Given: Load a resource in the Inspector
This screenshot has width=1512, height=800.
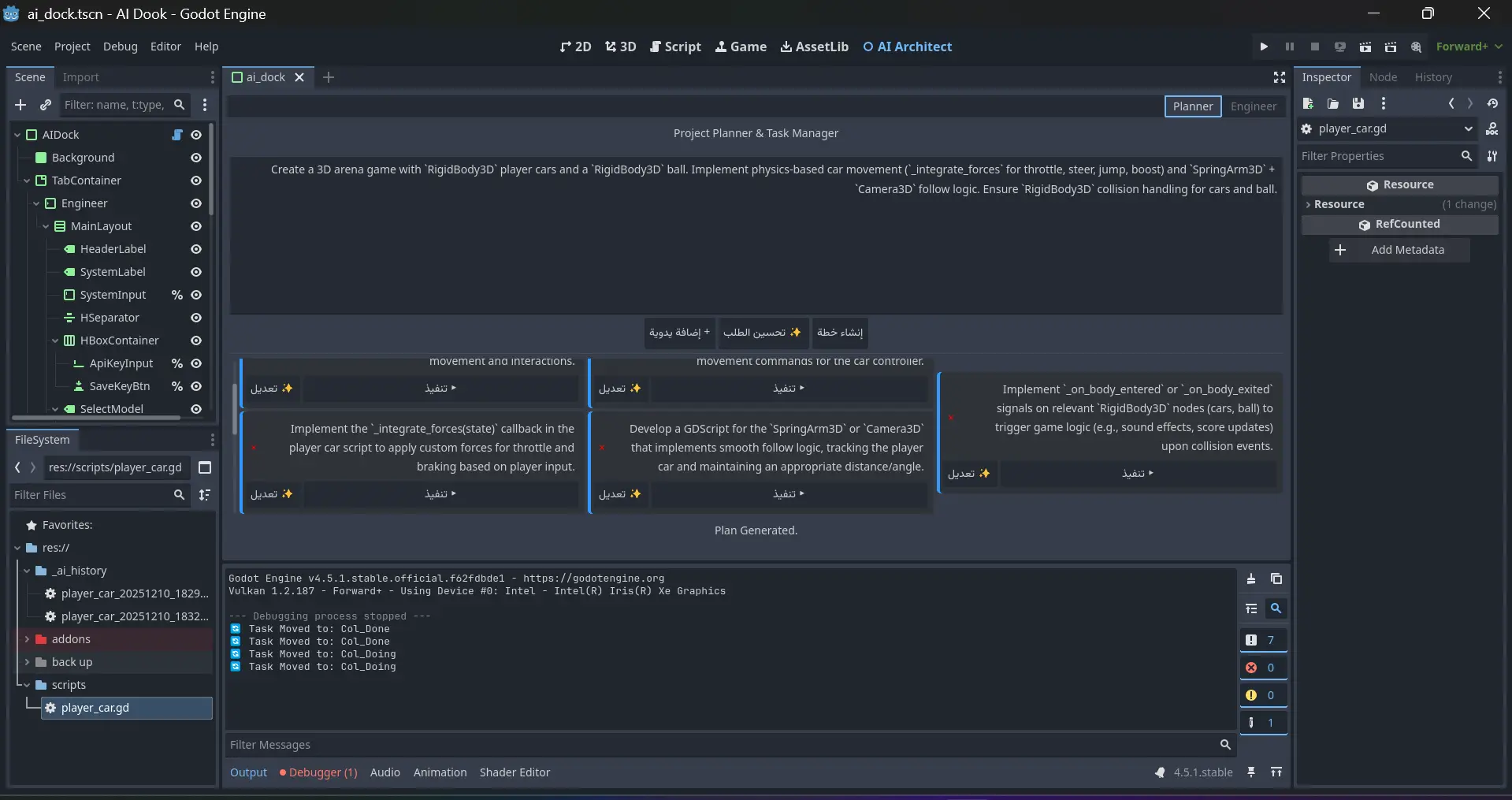Looking at the screenshot, I should pyautogui.click(x=1333, y=103).
